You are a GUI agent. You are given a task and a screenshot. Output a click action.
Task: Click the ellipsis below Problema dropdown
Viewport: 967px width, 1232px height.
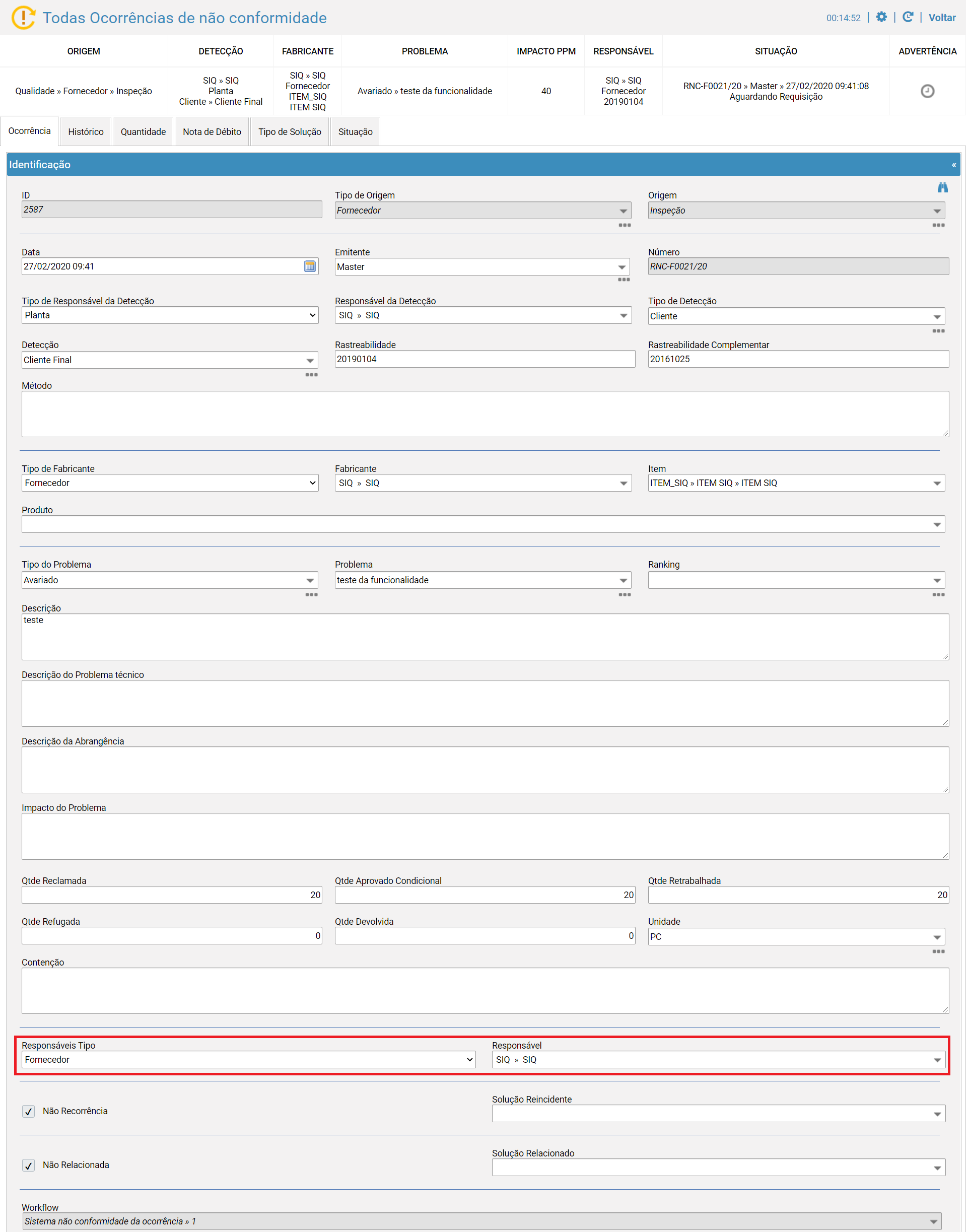[625, 594]
